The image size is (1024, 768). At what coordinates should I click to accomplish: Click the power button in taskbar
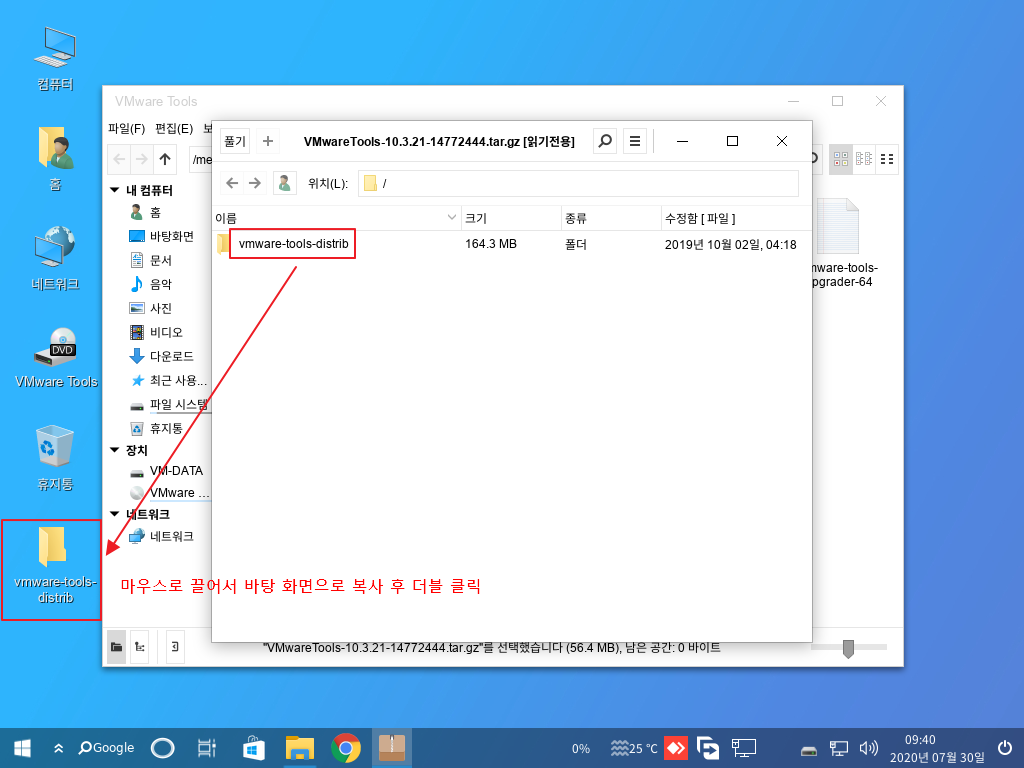click(1005, 748)
